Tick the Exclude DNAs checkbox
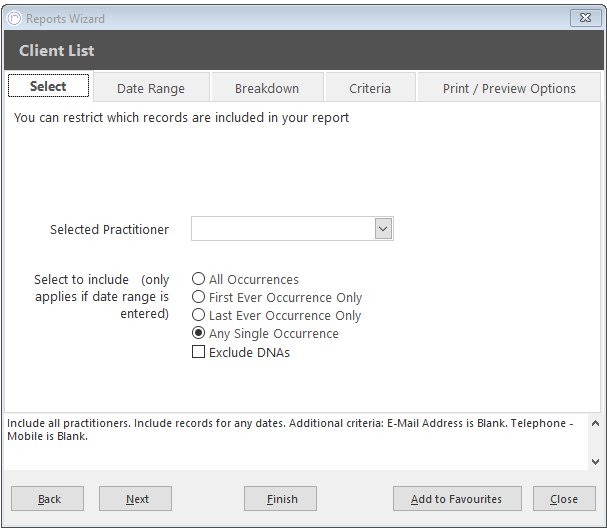This screenshot has width=607, height=530. coord(199,352)
